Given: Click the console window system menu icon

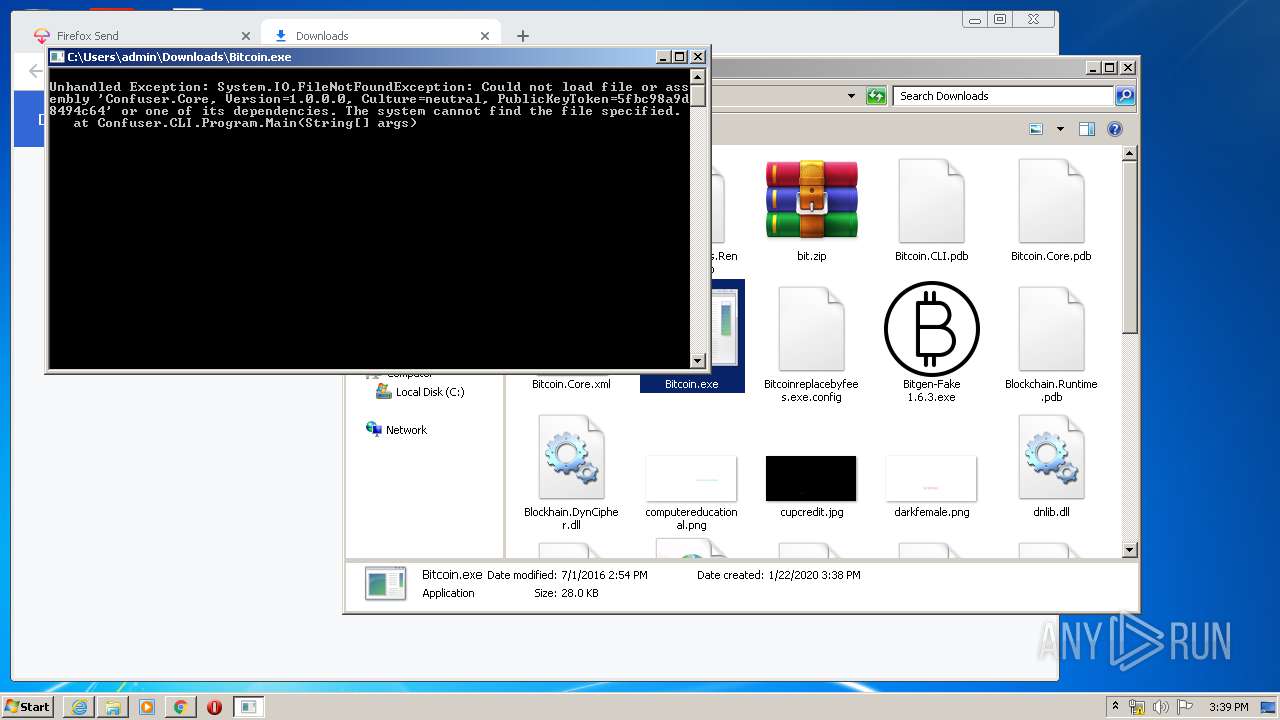Looking at the screenshot, I should coord(58,57).
